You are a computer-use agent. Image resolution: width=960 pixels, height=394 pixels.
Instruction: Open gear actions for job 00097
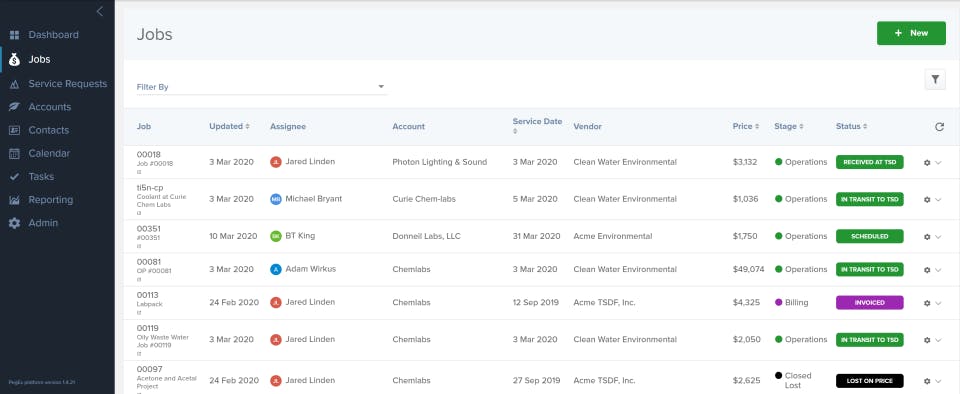[927, 381]
